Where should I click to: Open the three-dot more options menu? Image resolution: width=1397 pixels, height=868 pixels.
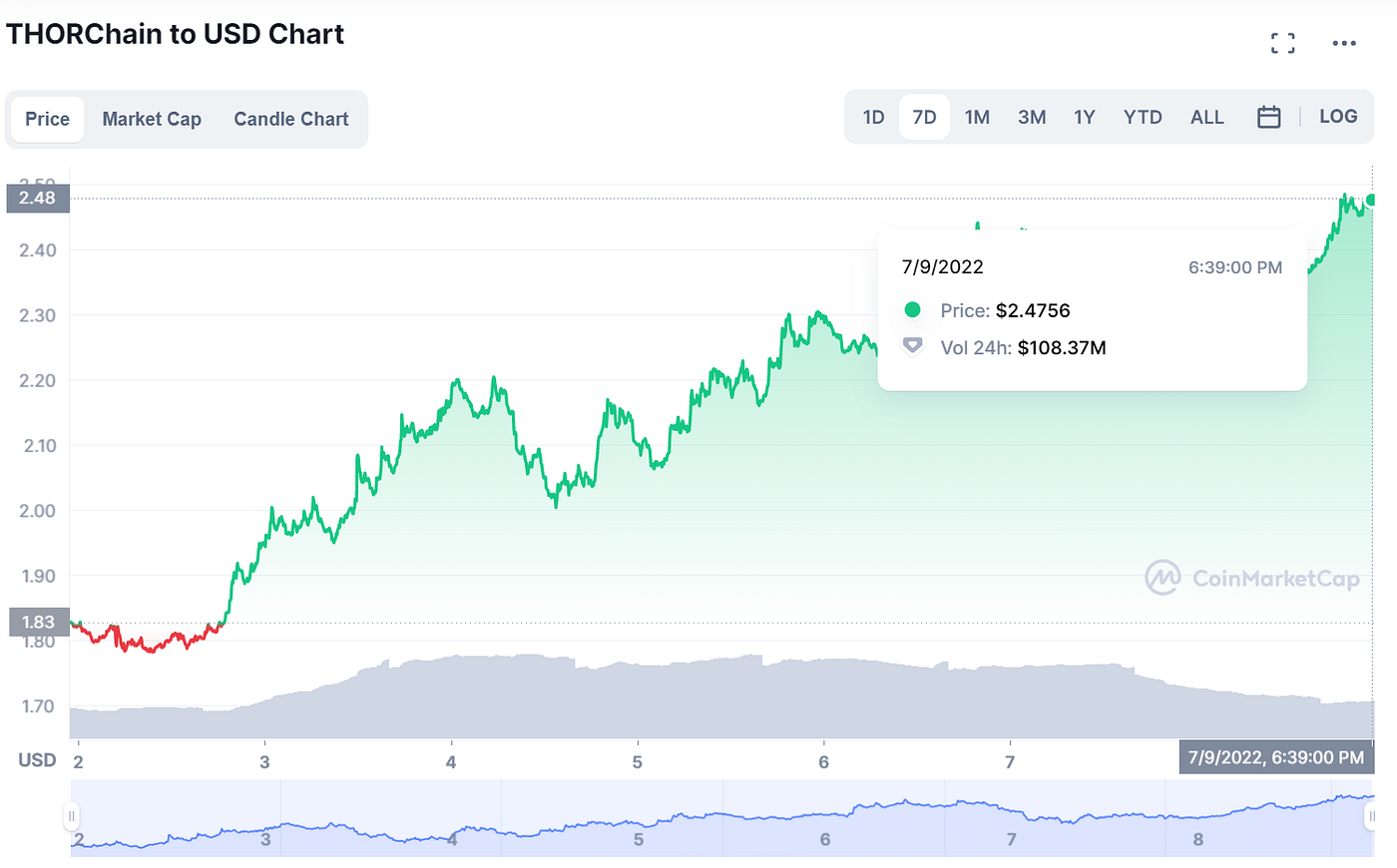click(1344, 43)
